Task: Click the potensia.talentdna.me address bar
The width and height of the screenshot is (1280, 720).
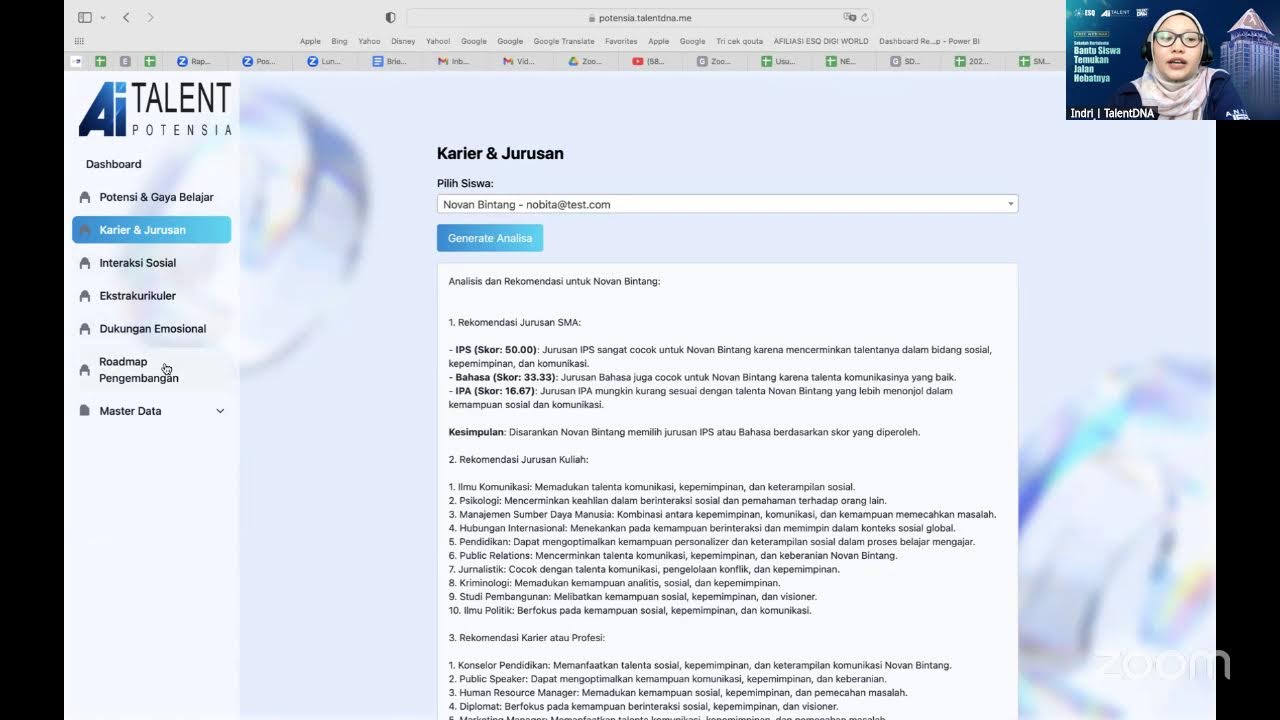Action: 640,17
